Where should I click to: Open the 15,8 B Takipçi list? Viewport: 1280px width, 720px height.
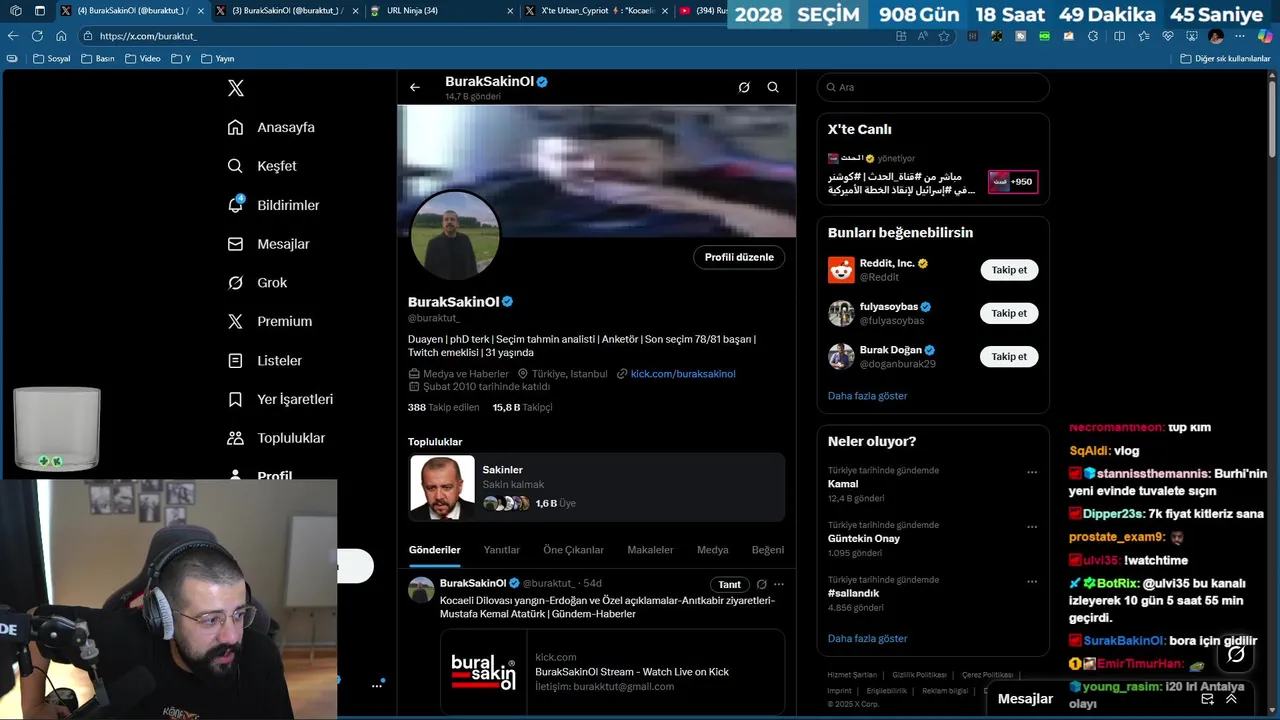pos(522,407)
